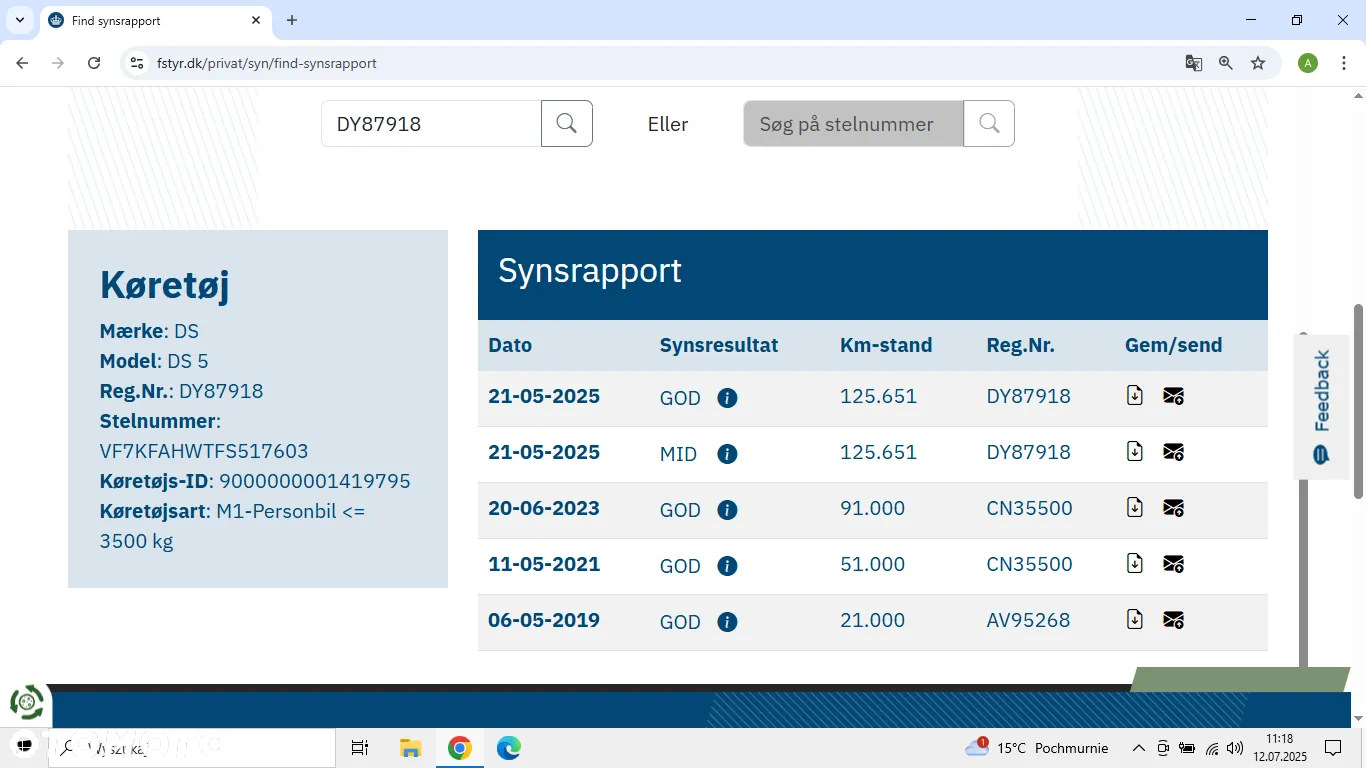
Task: Open new browser tab
Action: [292, 20]
